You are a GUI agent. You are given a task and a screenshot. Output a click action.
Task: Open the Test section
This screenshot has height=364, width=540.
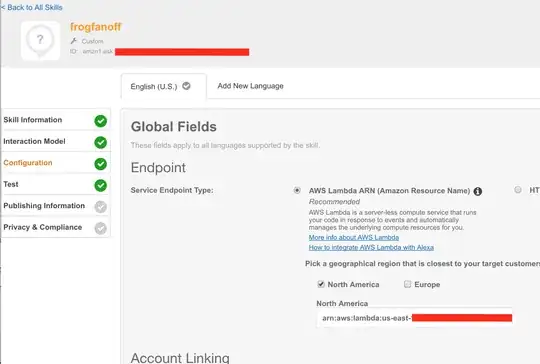pyautogui.click(x=56, y=184)
